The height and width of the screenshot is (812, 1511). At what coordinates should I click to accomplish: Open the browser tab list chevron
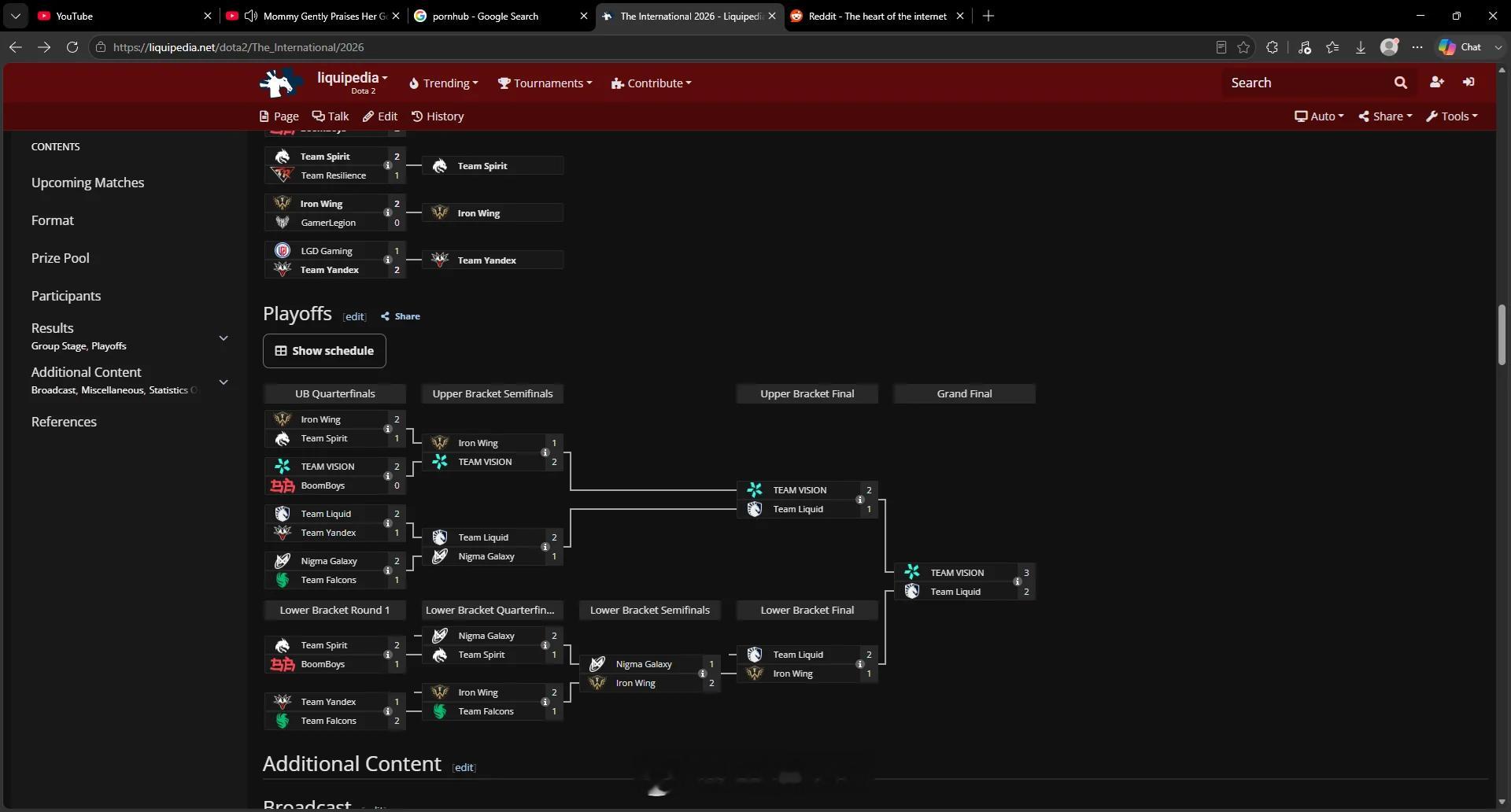[x=16, y=16]
